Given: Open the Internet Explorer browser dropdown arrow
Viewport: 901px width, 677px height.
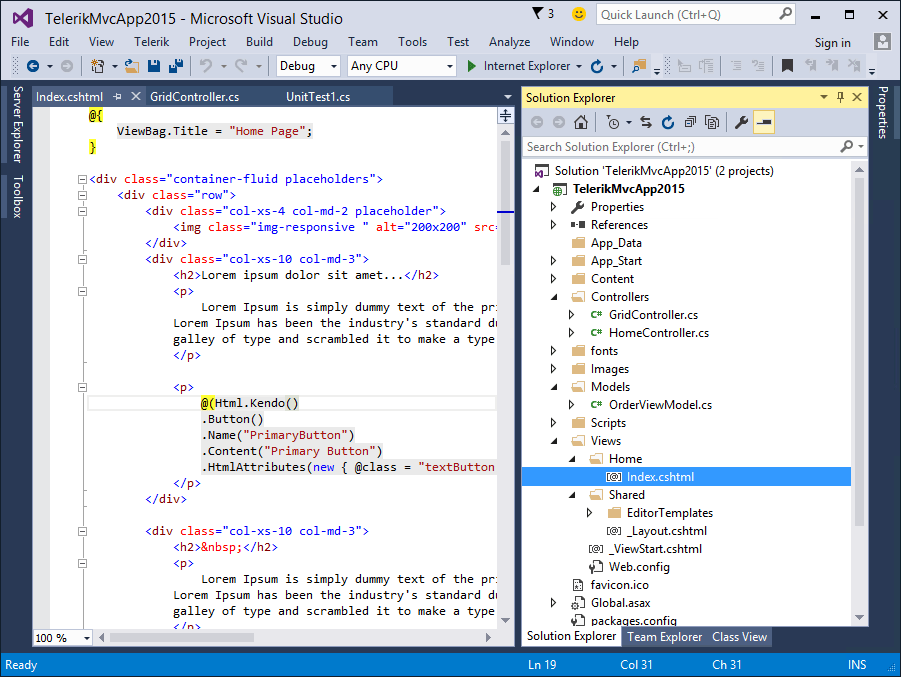Looking at the screenshot, I should coord(579,67).
